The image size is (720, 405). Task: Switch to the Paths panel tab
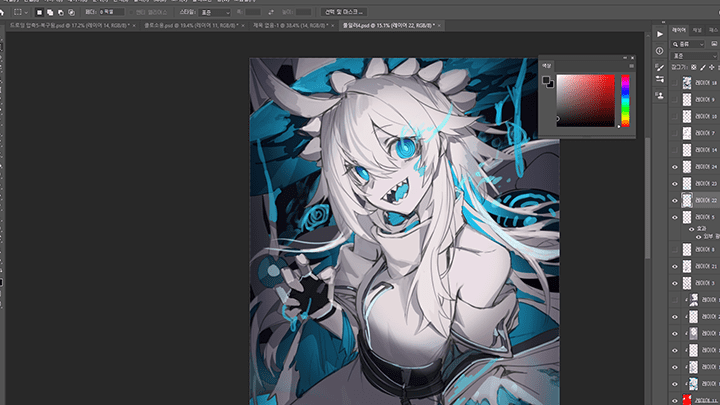click(x=713, y=30)
